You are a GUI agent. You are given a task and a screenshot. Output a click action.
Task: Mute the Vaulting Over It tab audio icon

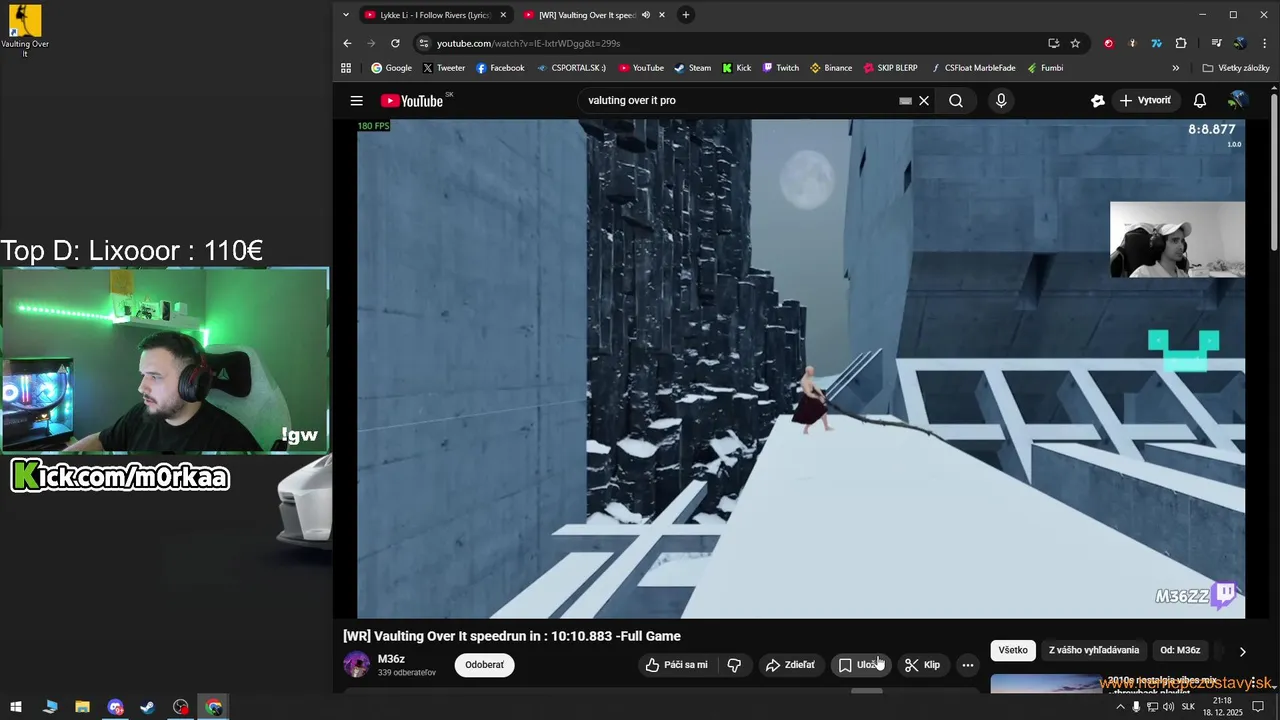pyautogui.click(x=646, y=15)
